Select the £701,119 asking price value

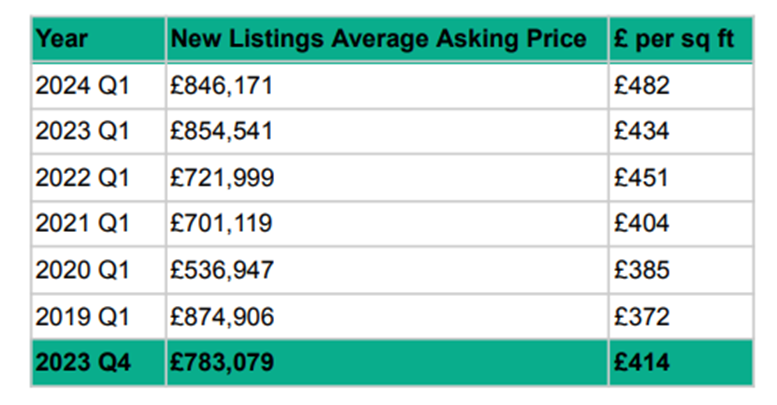coord(220,224)
